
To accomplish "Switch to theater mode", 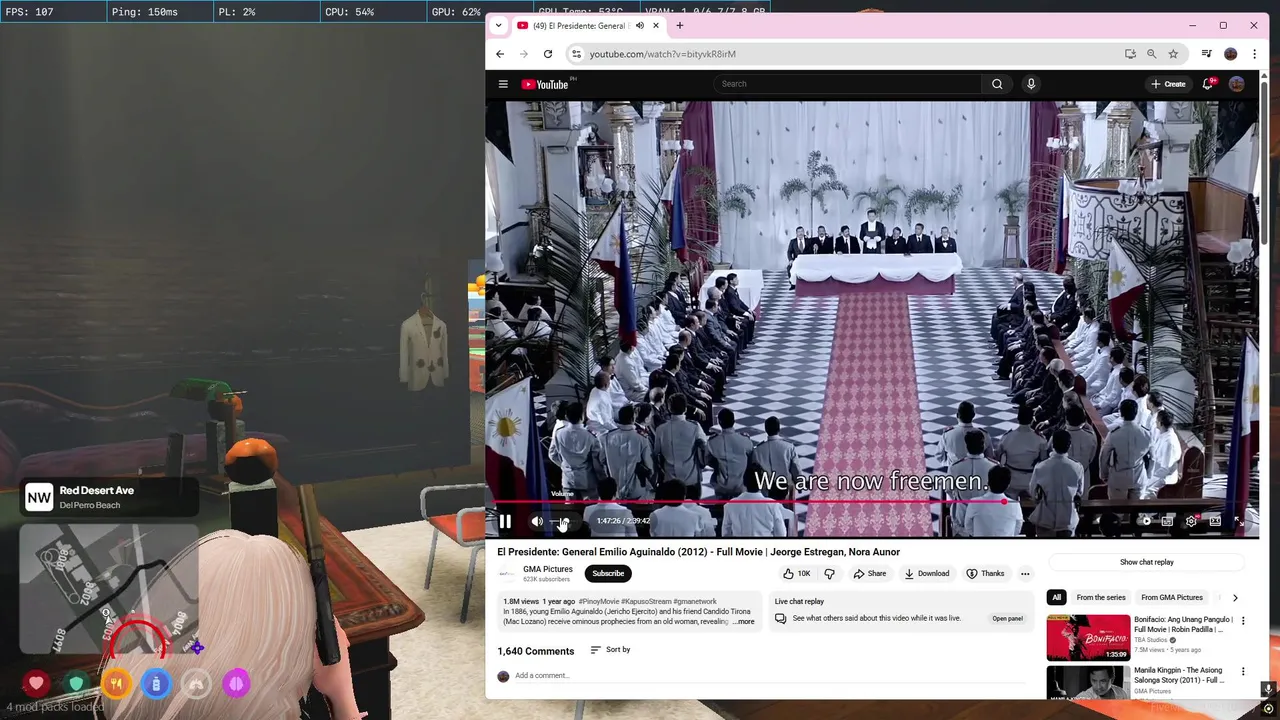I will pyautogui.click(x=1215, y=521).
